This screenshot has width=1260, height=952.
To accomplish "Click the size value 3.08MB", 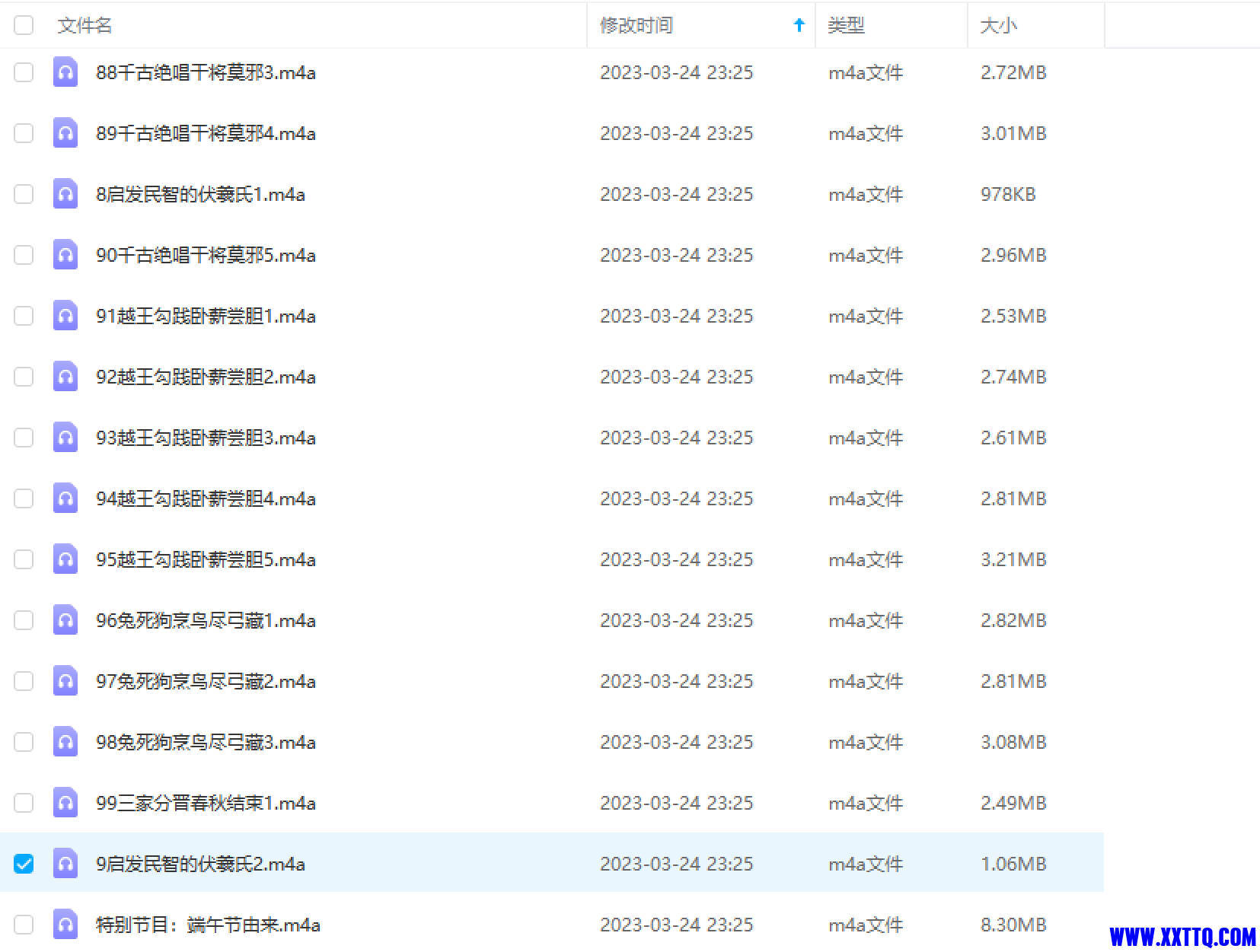I will [1013, 742].
